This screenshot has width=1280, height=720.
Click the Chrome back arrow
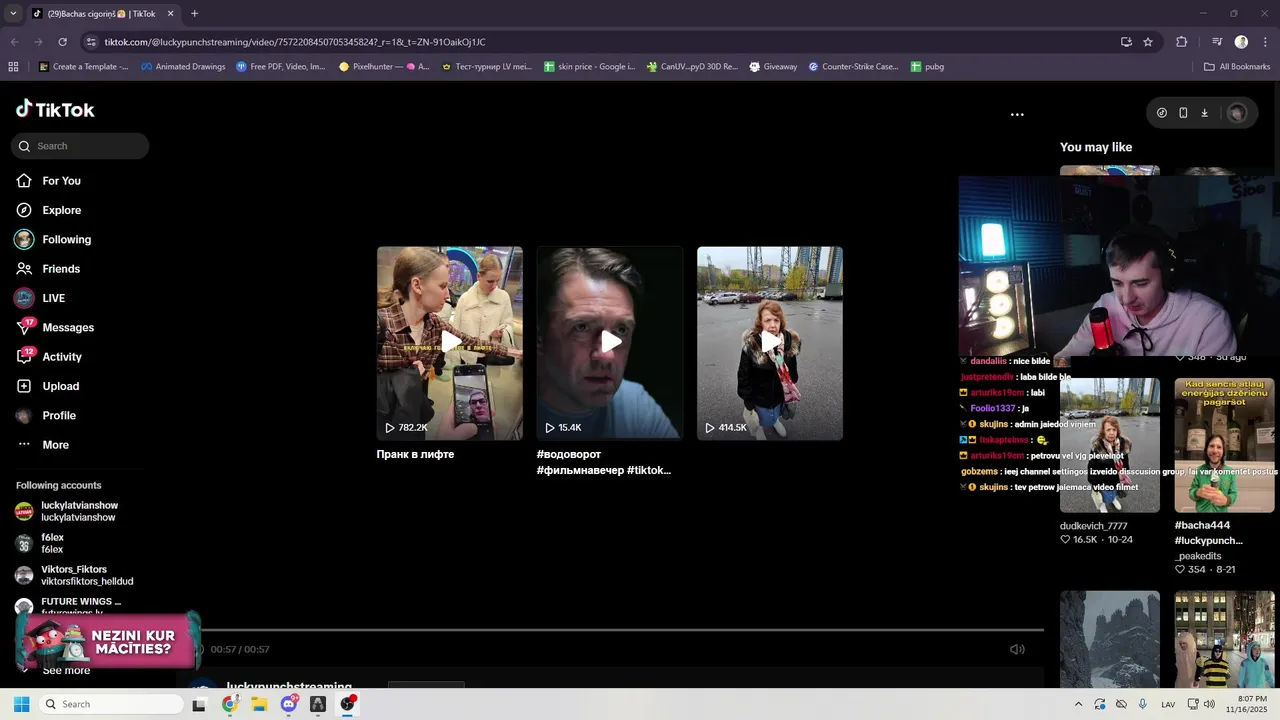click(14, 42)
